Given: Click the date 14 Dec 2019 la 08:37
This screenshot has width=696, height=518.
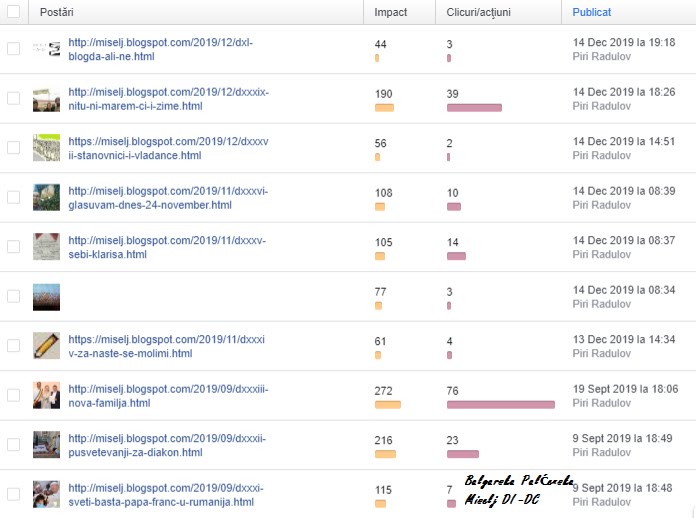Looking at the screenshot, I should (624, 241).
